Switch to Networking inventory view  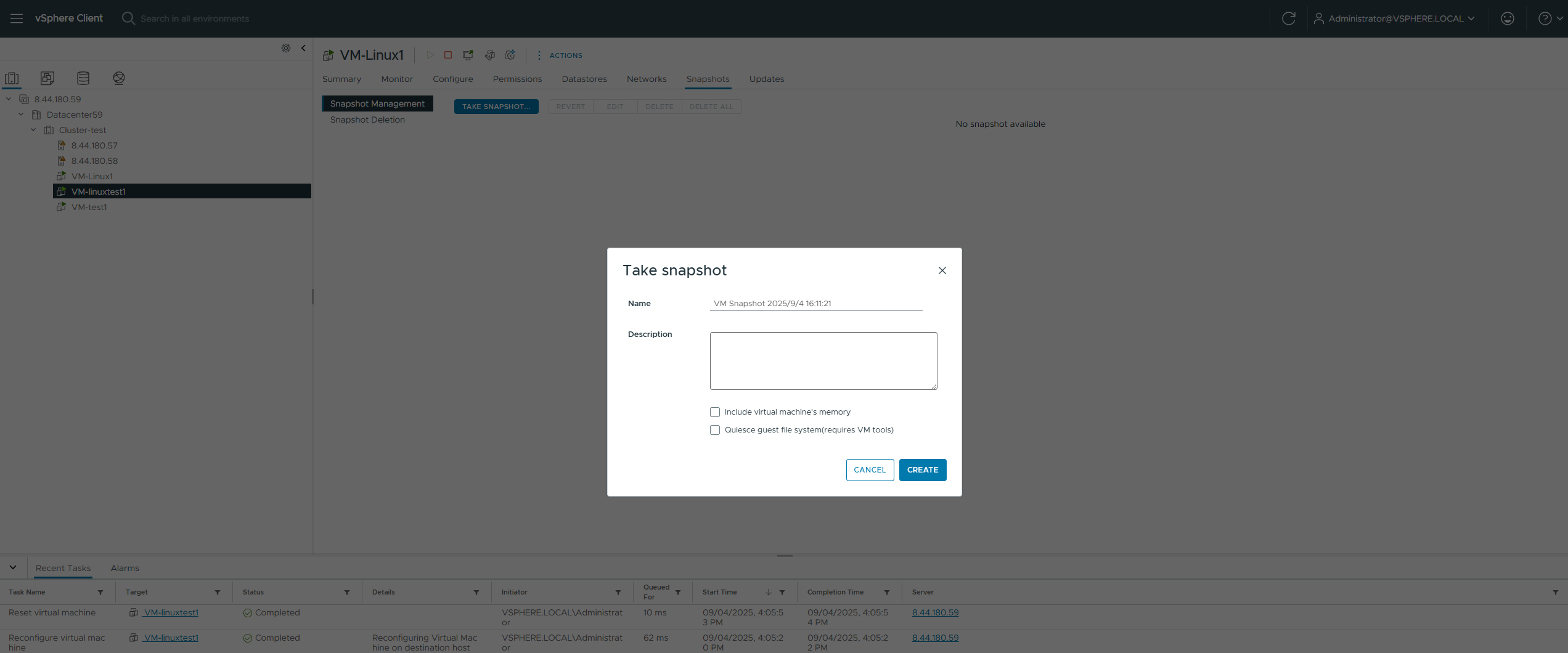[119, 78]
